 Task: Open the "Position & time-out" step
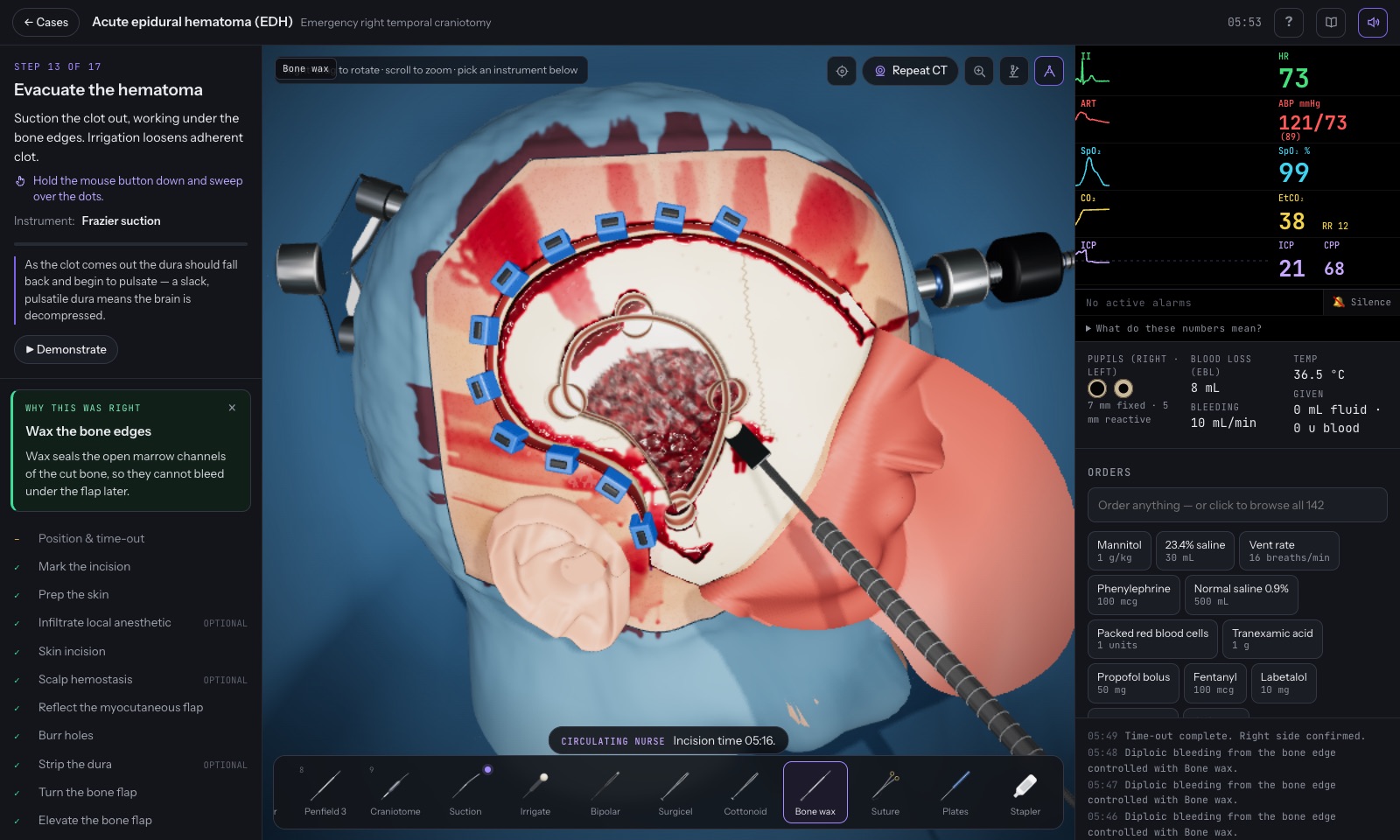tap(131, 538)
